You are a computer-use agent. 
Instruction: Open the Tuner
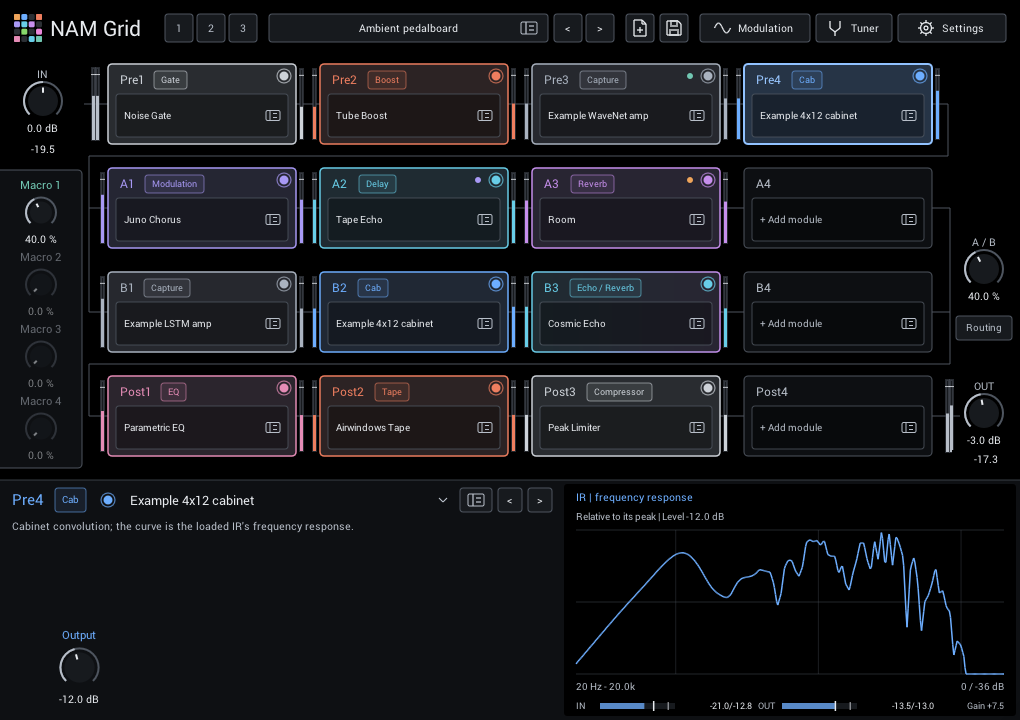(x=854, y=28)
